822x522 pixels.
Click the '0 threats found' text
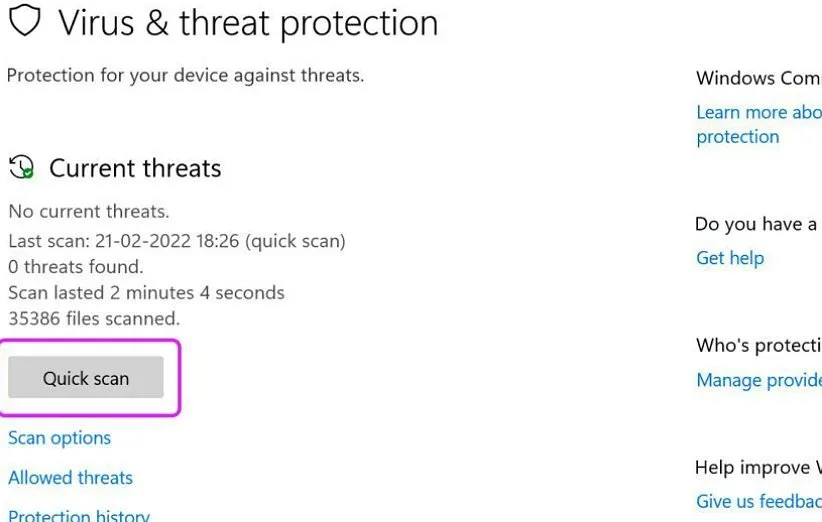(x=76, y=267)
